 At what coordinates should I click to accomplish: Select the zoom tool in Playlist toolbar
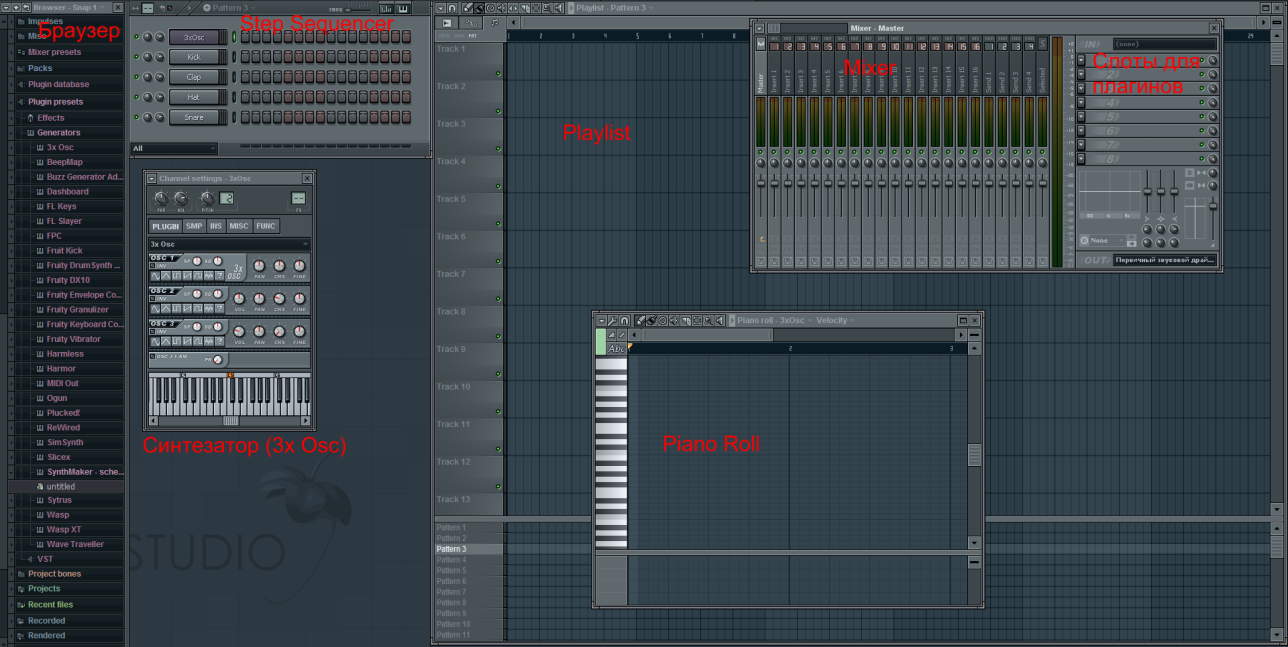point(547,8)
